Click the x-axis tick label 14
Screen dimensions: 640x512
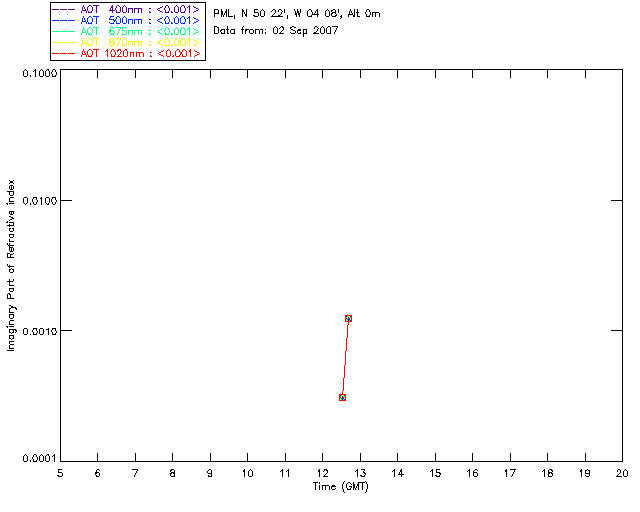coord(398,473)
